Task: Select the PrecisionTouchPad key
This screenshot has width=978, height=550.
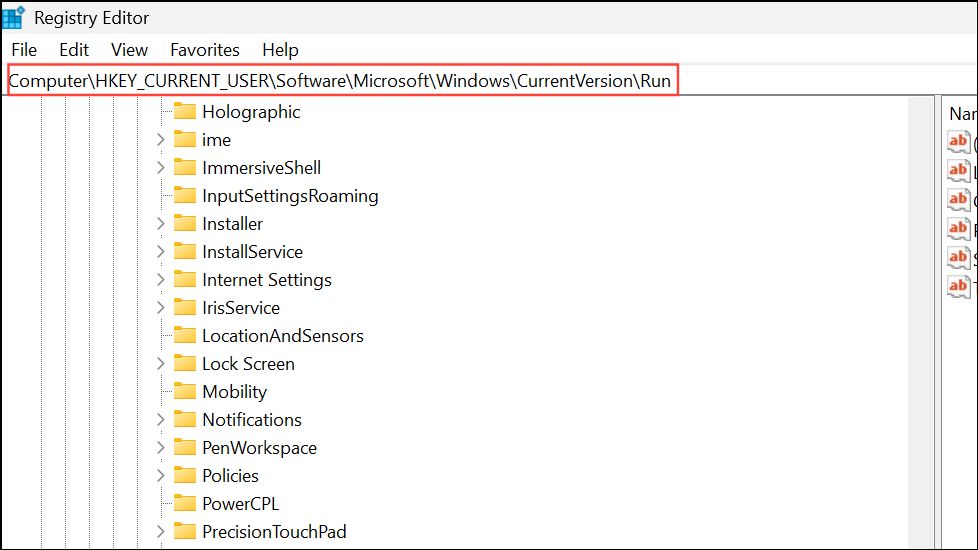Action: pyautogui.click(x=274, y=532)
